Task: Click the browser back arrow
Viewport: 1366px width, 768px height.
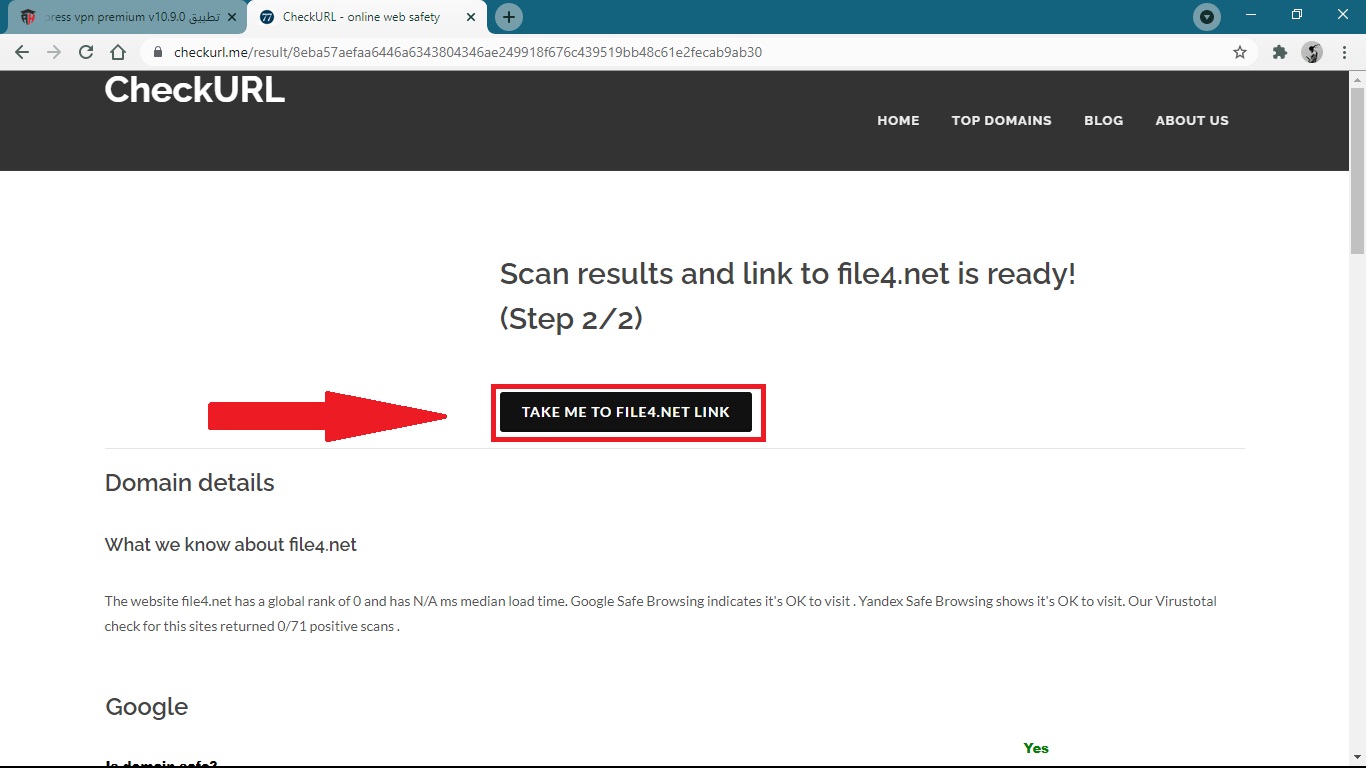Action: [22, 52]
